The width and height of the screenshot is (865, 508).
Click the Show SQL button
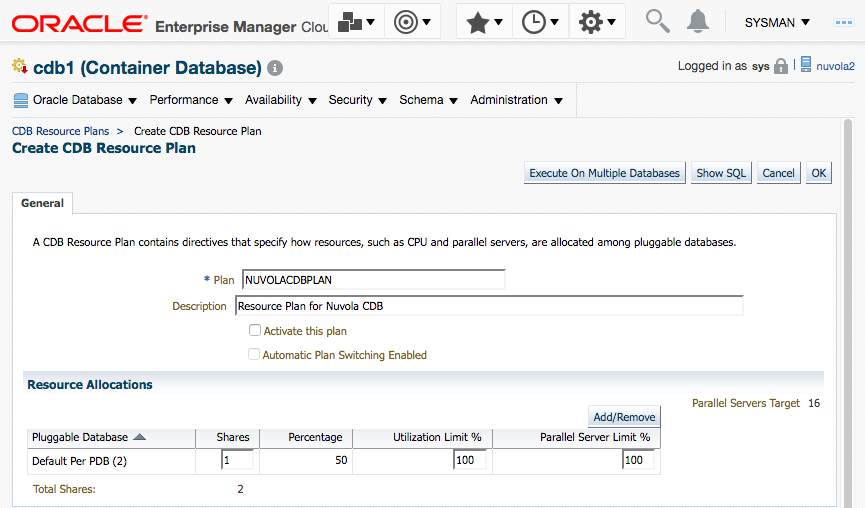click(x=721, y=173)
